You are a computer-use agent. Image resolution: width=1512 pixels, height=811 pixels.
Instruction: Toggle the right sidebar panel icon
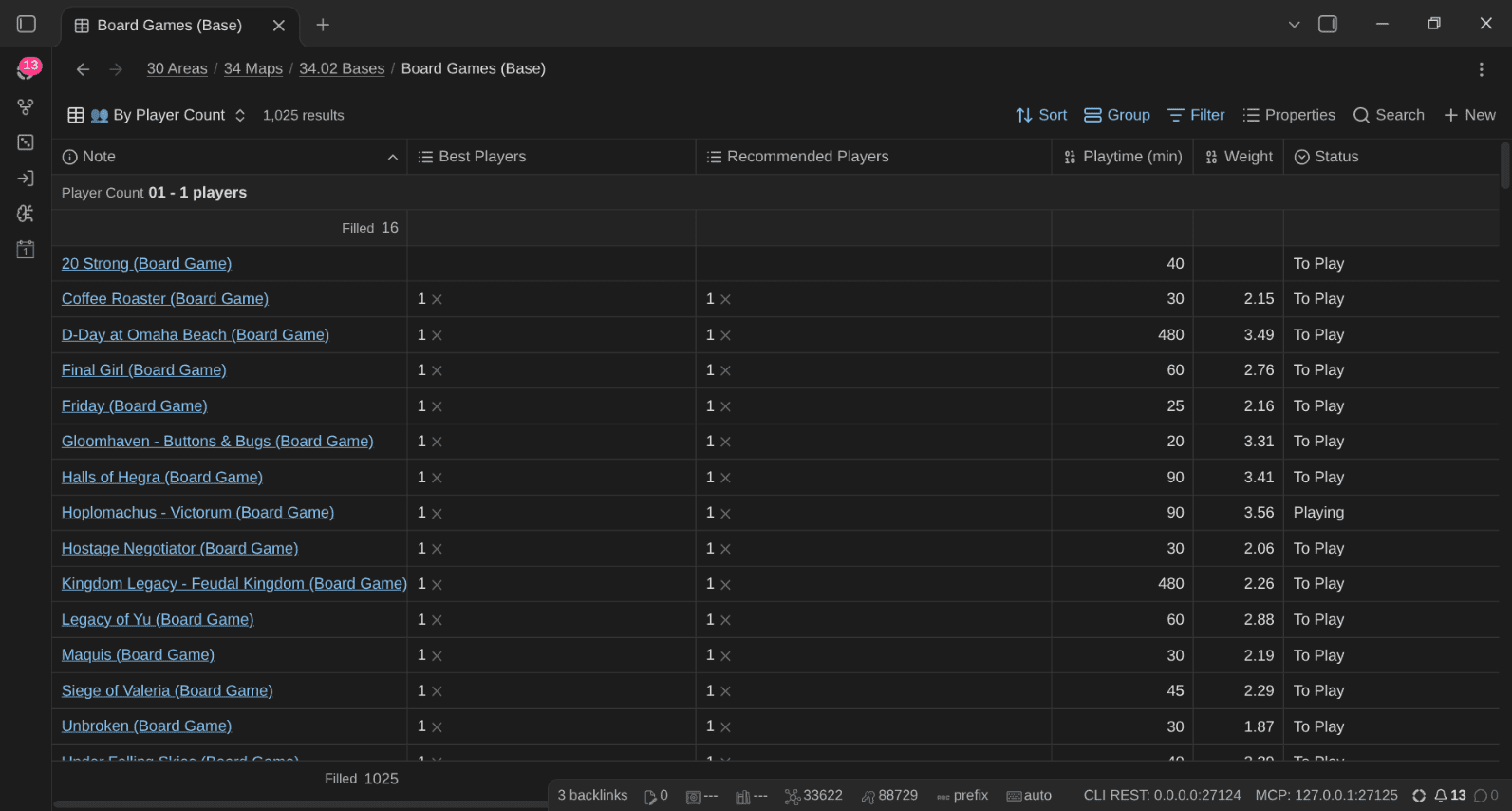click(x=1328, y=25)
